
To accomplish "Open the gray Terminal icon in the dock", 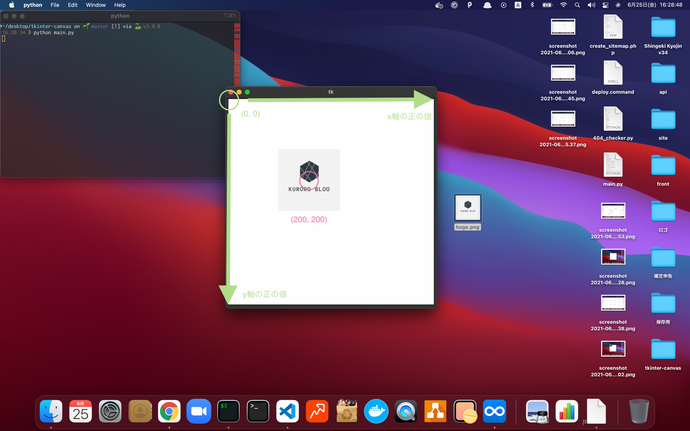I will click(x=258, y=411).
